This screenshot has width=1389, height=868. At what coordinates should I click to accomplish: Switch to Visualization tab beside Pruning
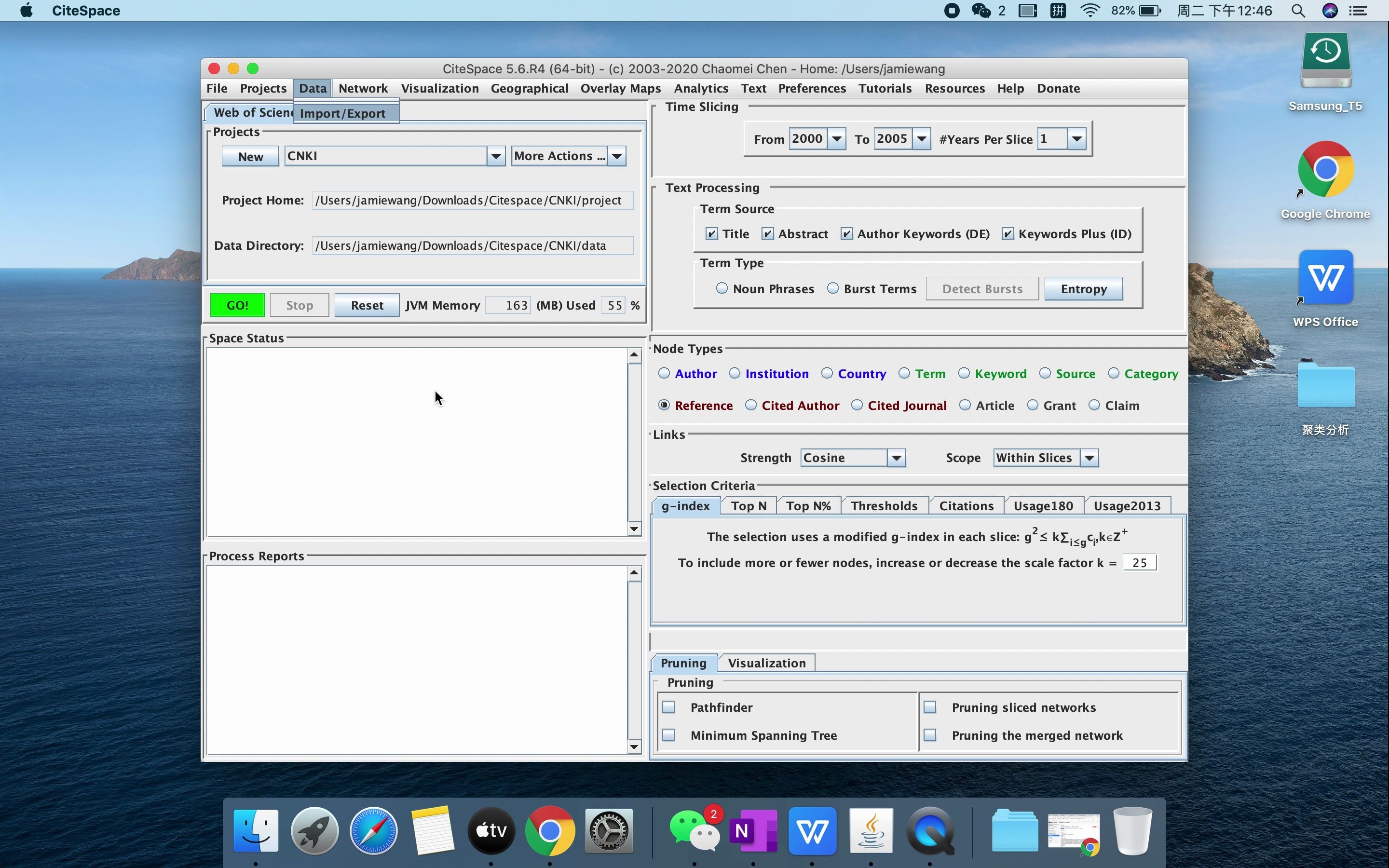coord(767,663)
